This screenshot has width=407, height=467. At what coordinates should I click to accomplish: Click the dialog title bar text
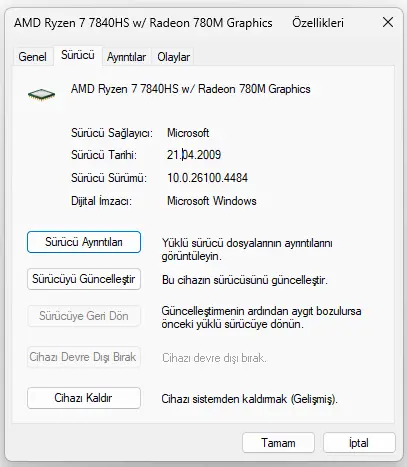179,23
